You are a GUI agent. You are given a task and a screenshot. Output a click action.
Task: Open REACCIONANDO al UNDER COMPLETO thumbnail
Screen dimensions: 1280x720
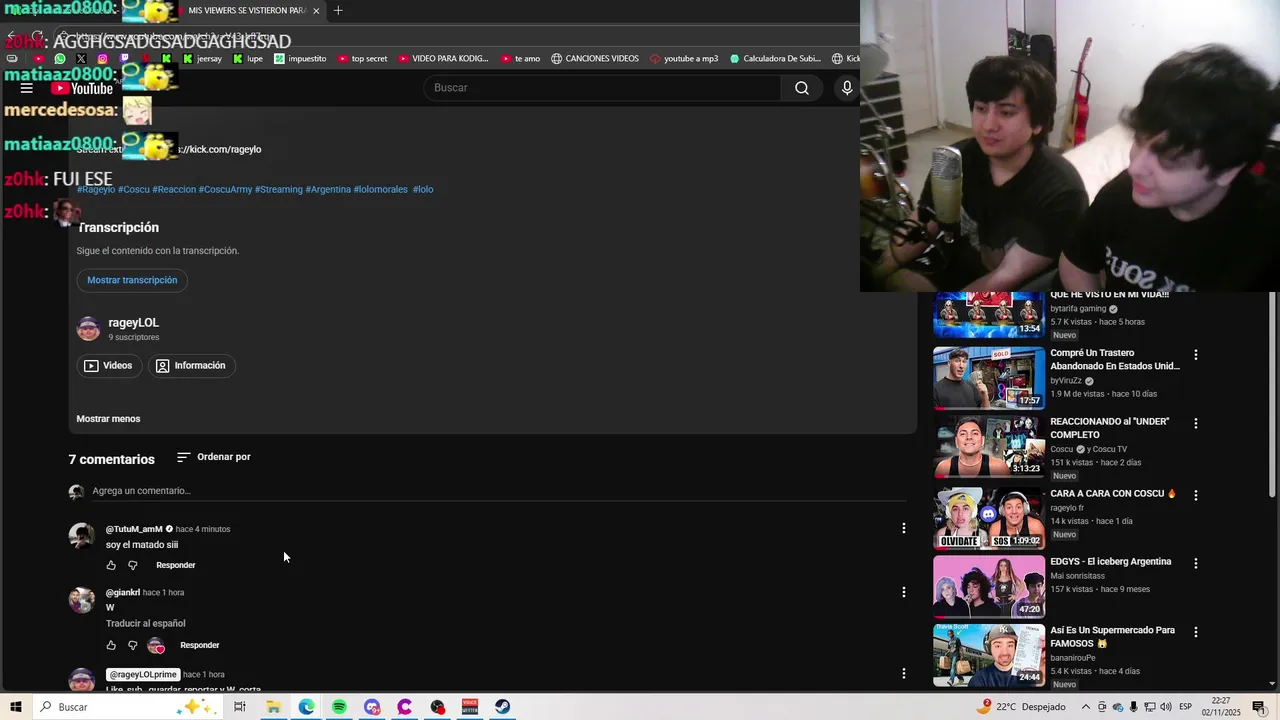click(988, 446)
